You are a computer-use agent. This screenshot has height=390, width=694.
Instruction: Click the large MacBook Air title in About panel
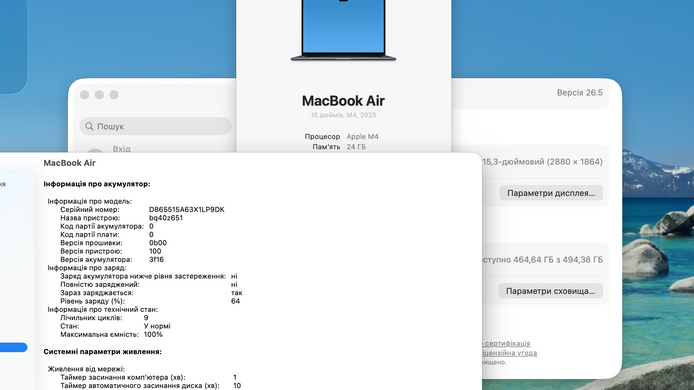click(x=343, y=100)
